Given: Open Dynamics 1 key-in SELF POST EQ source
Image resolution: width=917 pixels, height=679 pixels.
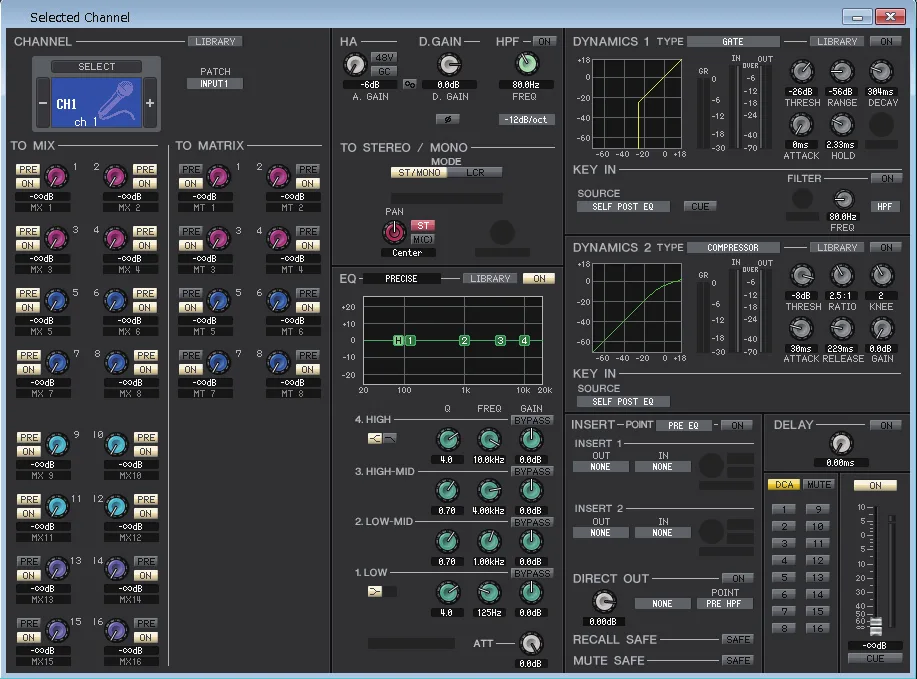Looking at the screenshot, I should [x=623, y=206].
